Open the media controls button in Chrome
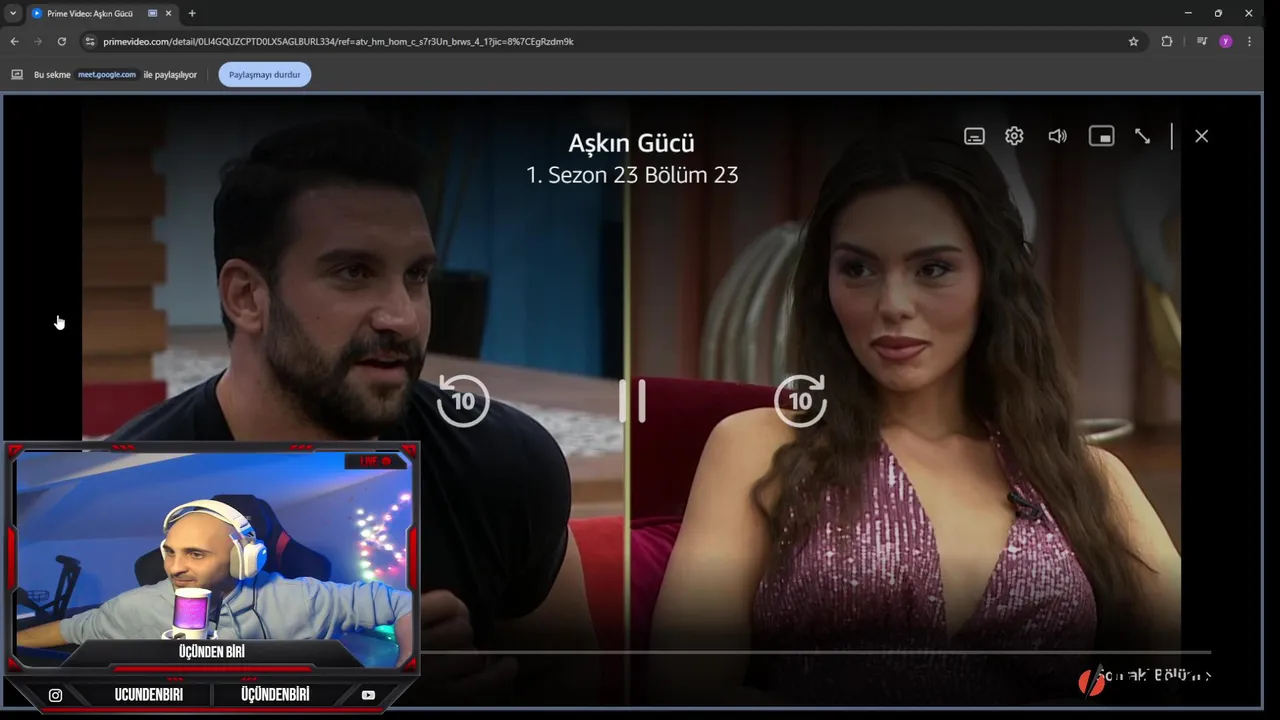This screenshot has height=720, width=1280. pyautogui.click(x=1201, y=41)
